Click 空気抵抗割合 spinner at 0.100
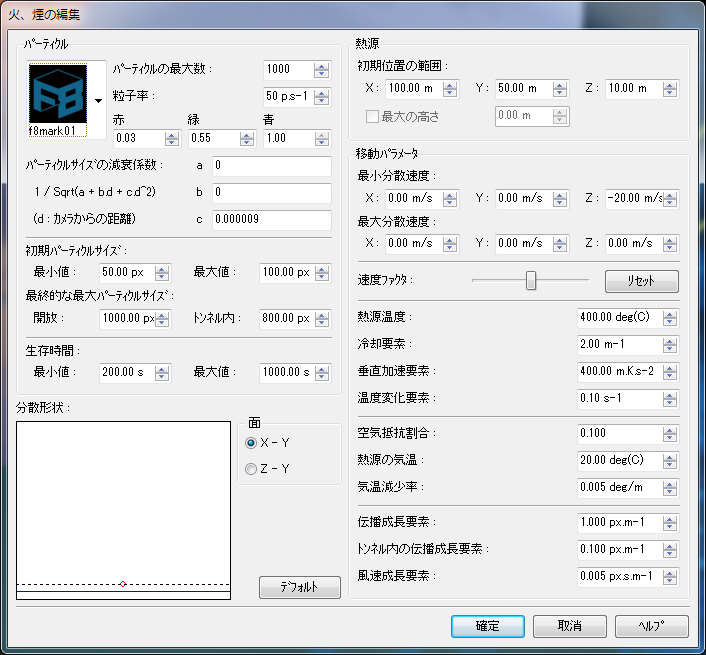This screenshot has height=655, width=706. [670, 434]
